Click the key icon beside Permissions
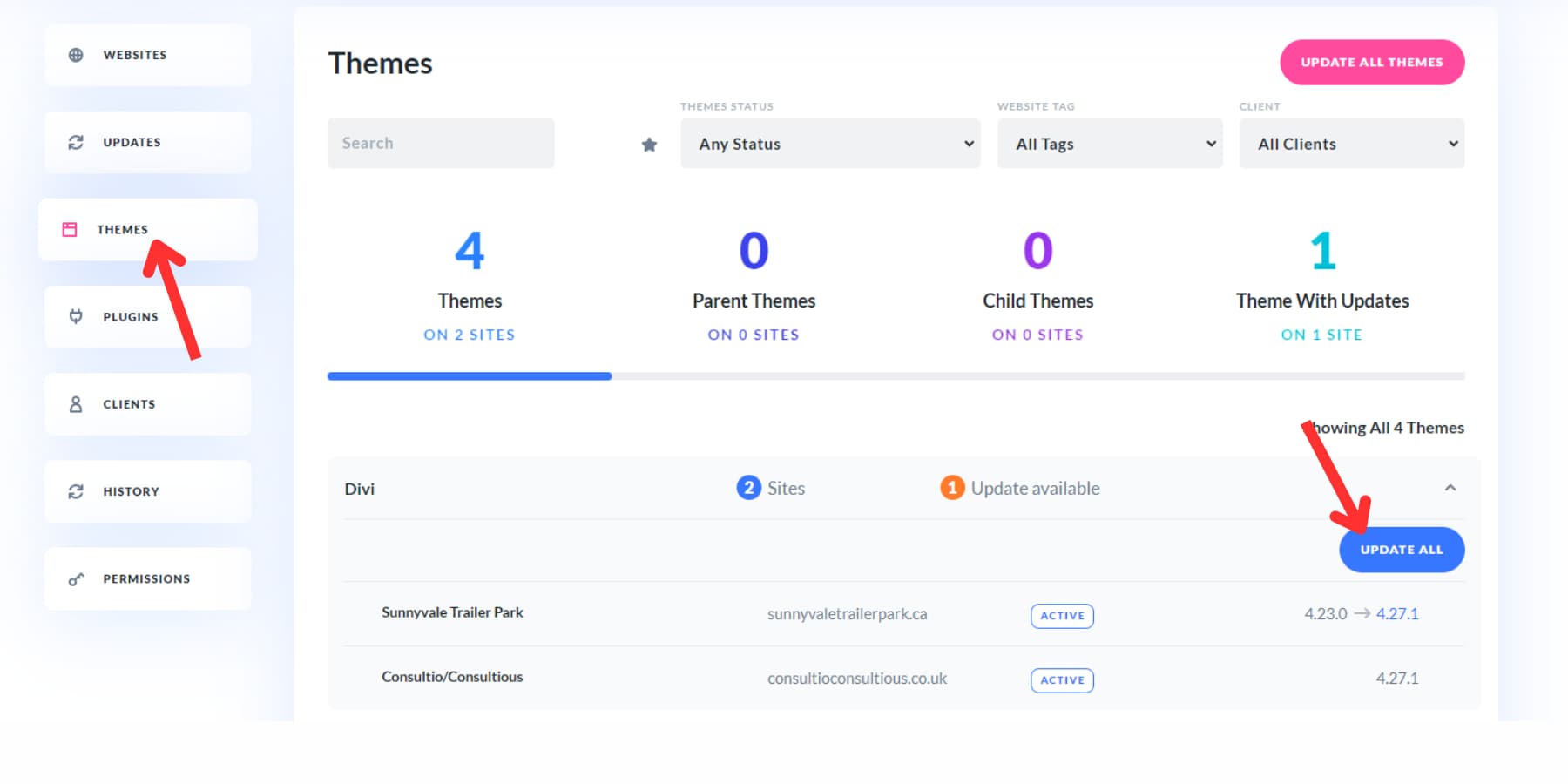 coord(76,578)
